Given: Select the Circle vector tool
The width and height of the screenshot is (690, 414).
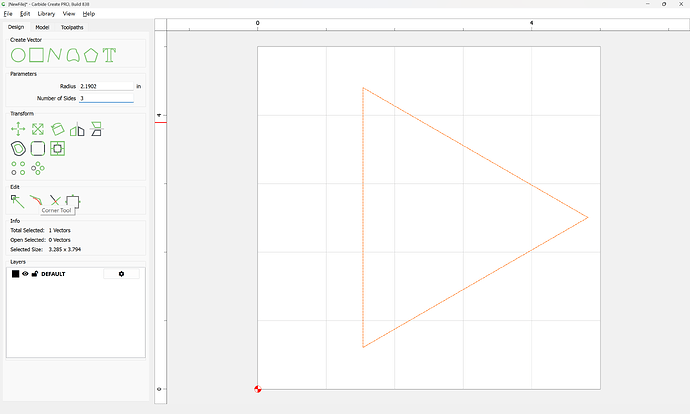Looking at the screenshot, I should point(18,54).
